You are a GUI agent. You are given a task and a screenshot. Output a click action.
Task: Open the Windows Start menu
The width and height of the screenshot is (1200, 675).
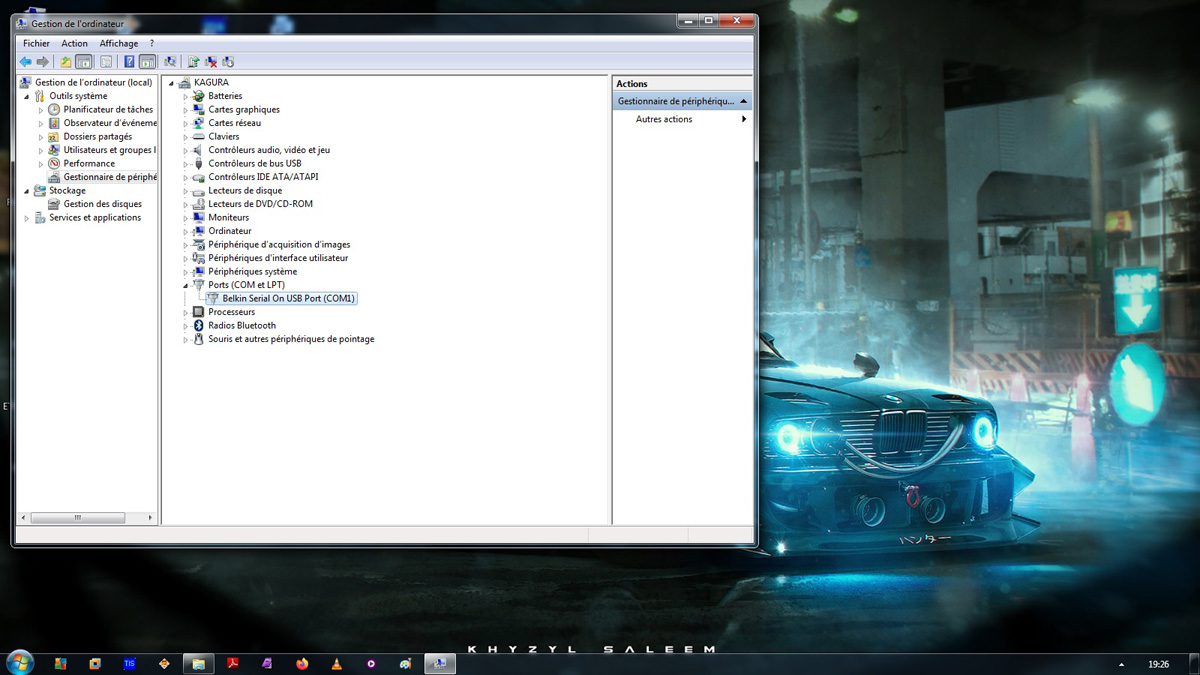19,662
